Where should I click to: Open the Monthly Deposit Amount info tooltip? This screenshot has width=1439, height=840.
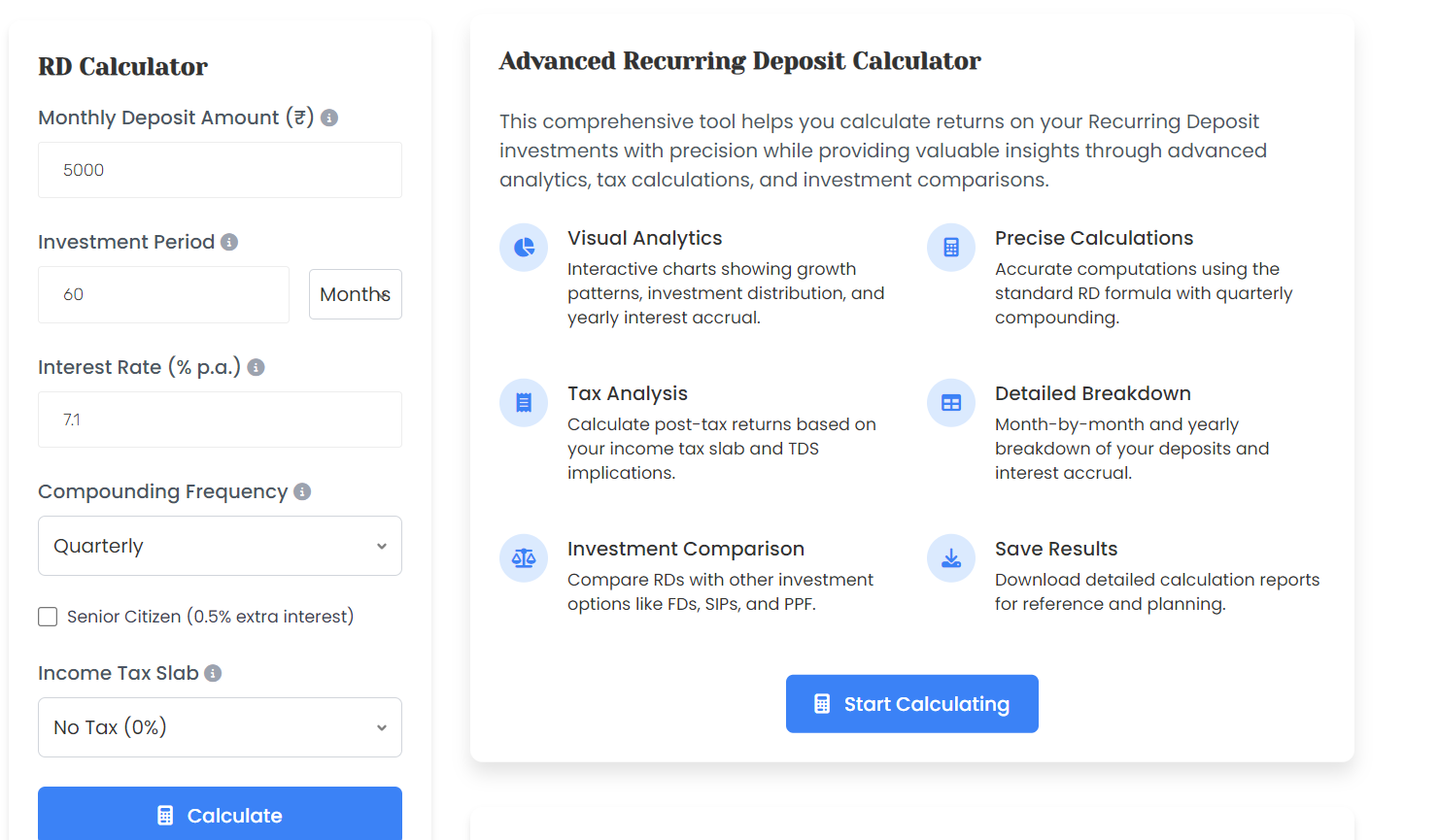(x=328, y=118)
